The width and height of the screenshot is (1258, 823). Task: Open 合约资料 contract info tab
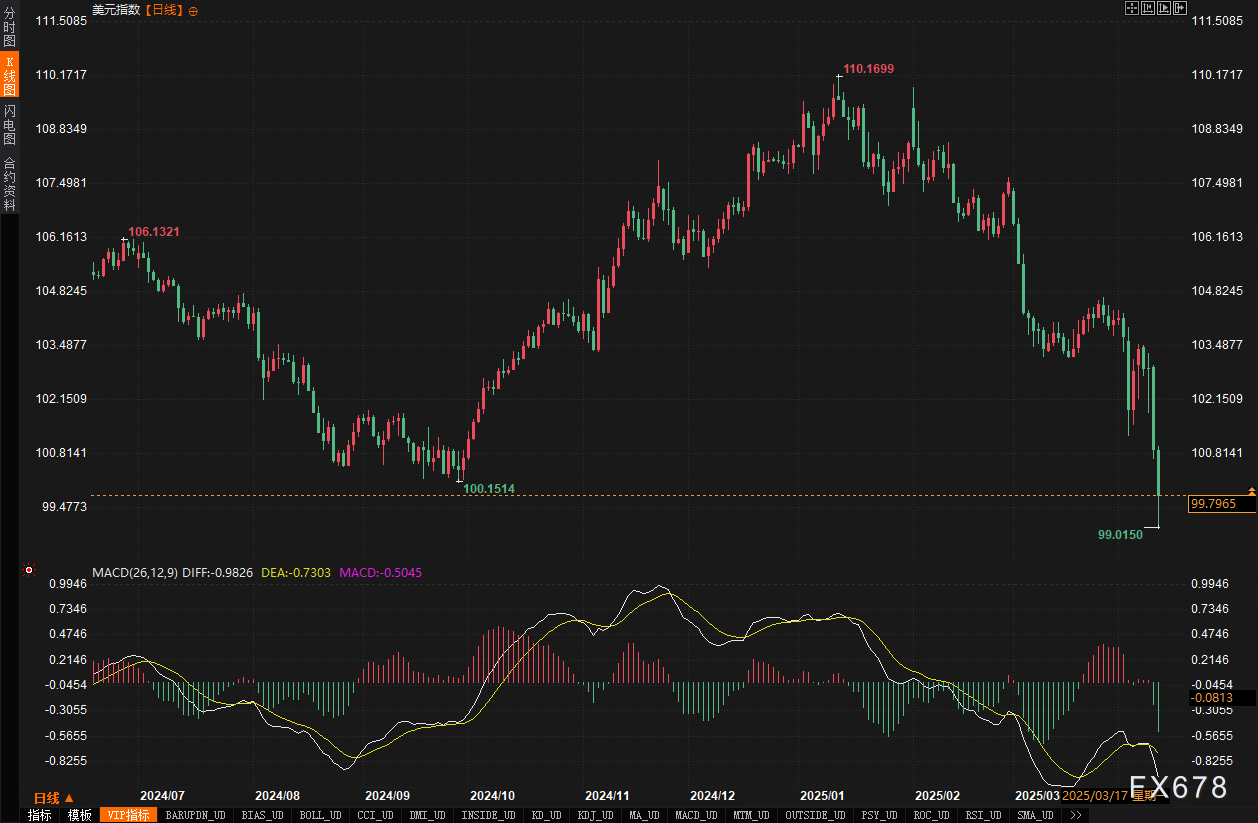9,183
